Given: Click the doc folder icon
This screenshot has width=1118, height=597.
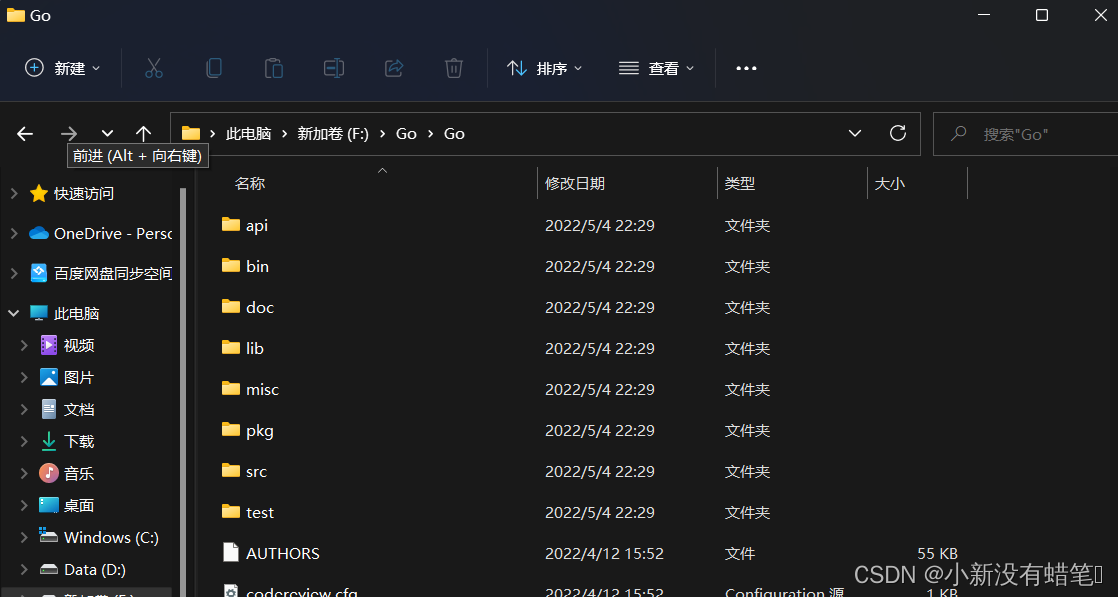Looking at the screenshot, I should pos(230,307).
